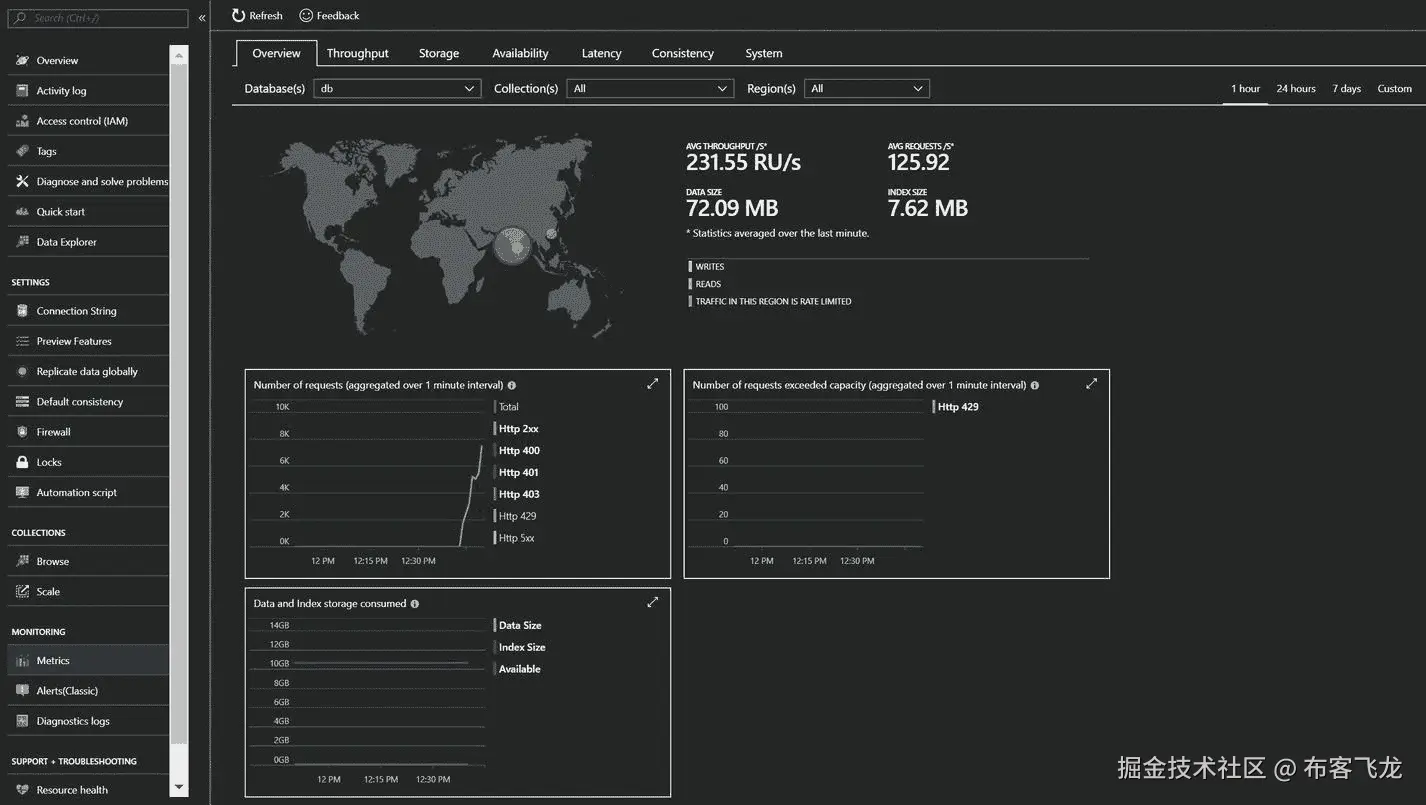
Task: Select the 24 hours time range
Action: coord(1296,88)
